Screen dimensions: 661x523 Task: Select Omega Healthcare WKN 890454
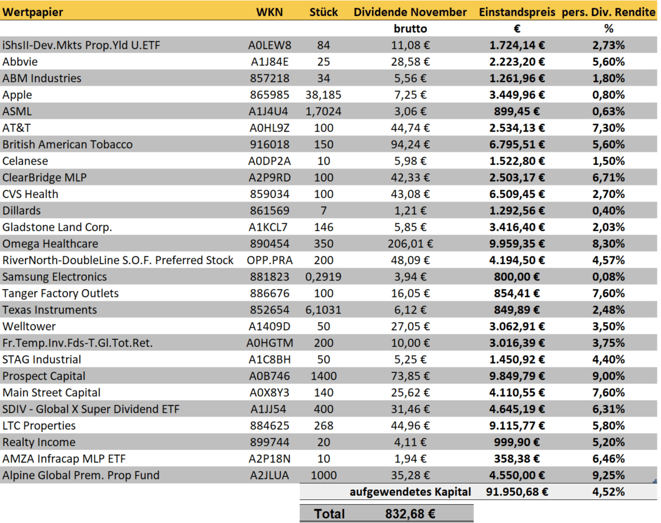(269, 244)
